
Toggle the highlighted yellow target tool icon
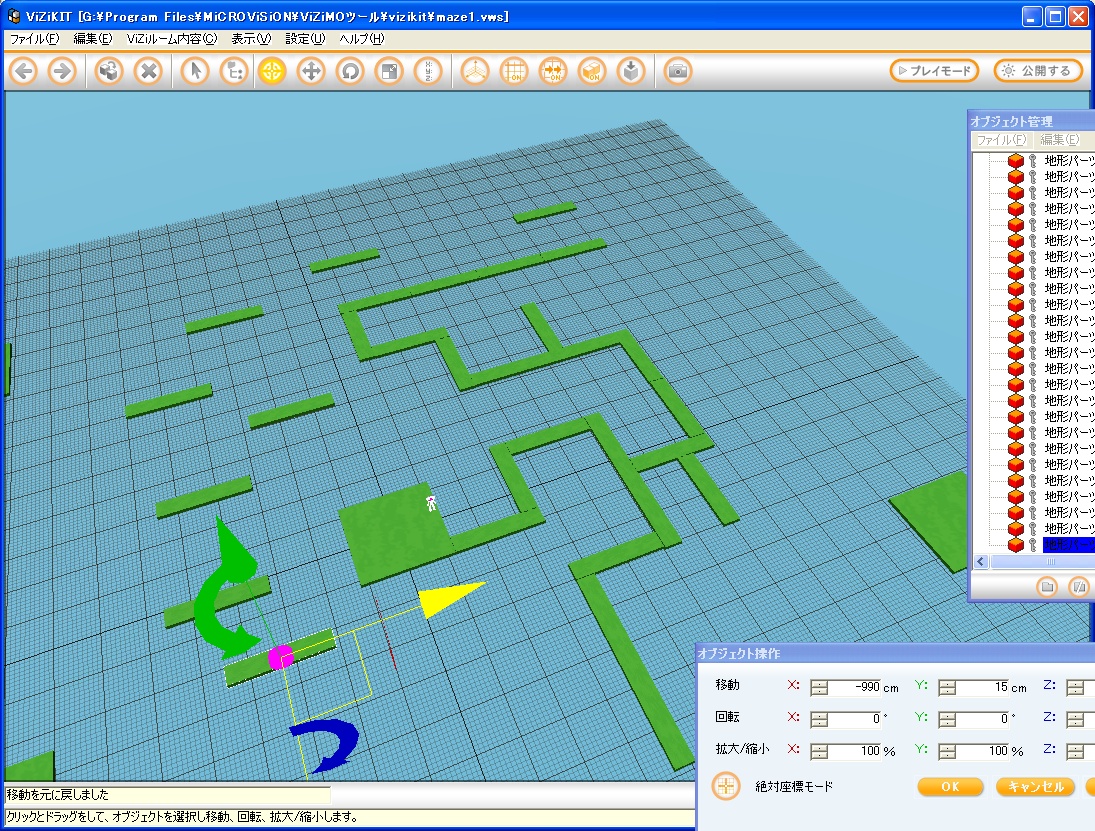[272, 71]
